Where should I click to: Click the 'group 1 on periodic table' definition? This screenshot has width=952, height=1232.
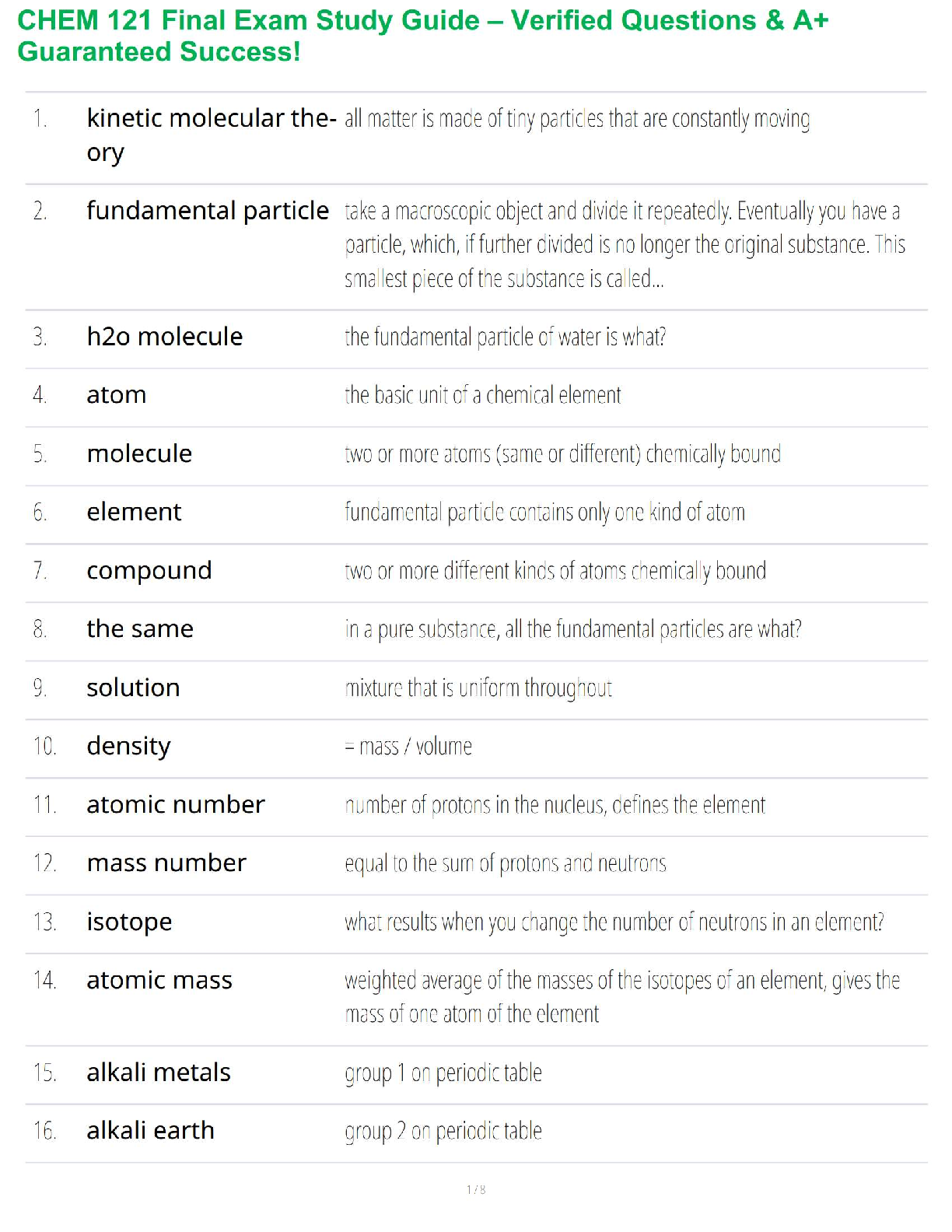(x=443, y=1073)
